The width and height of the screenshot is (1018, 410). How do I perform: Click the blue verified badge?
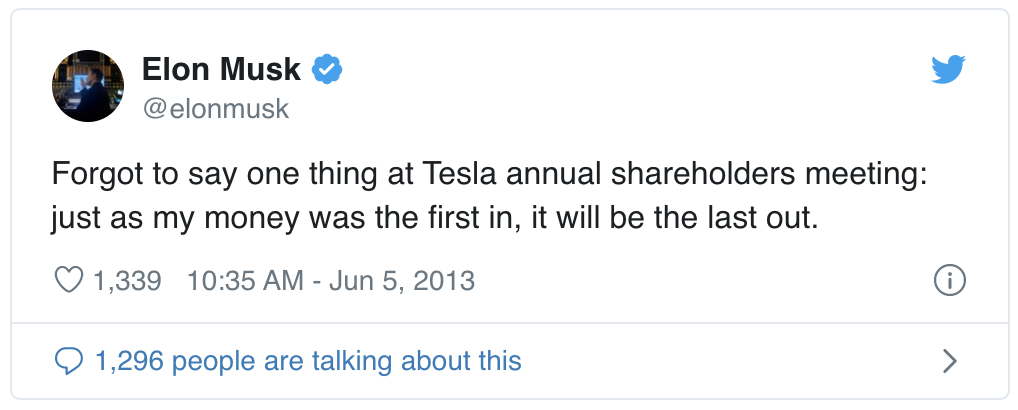point(328,69)
